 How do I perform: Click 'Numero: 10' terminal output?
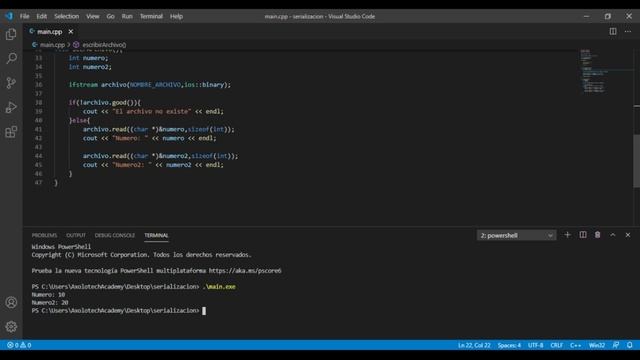48,295
